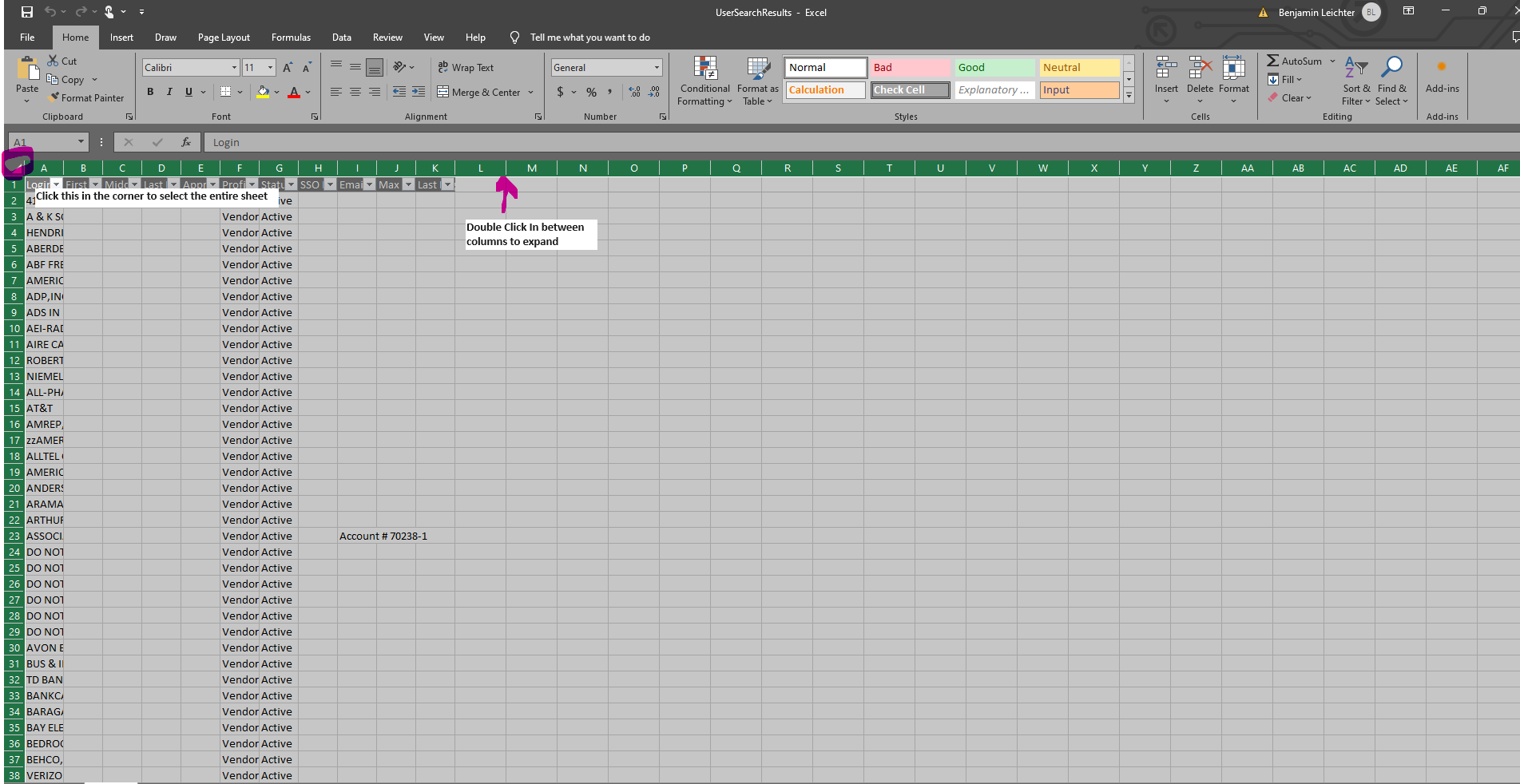Click the Save disk icon
The height and width of the screenshot is (784, 1520).
coord(27,12)
